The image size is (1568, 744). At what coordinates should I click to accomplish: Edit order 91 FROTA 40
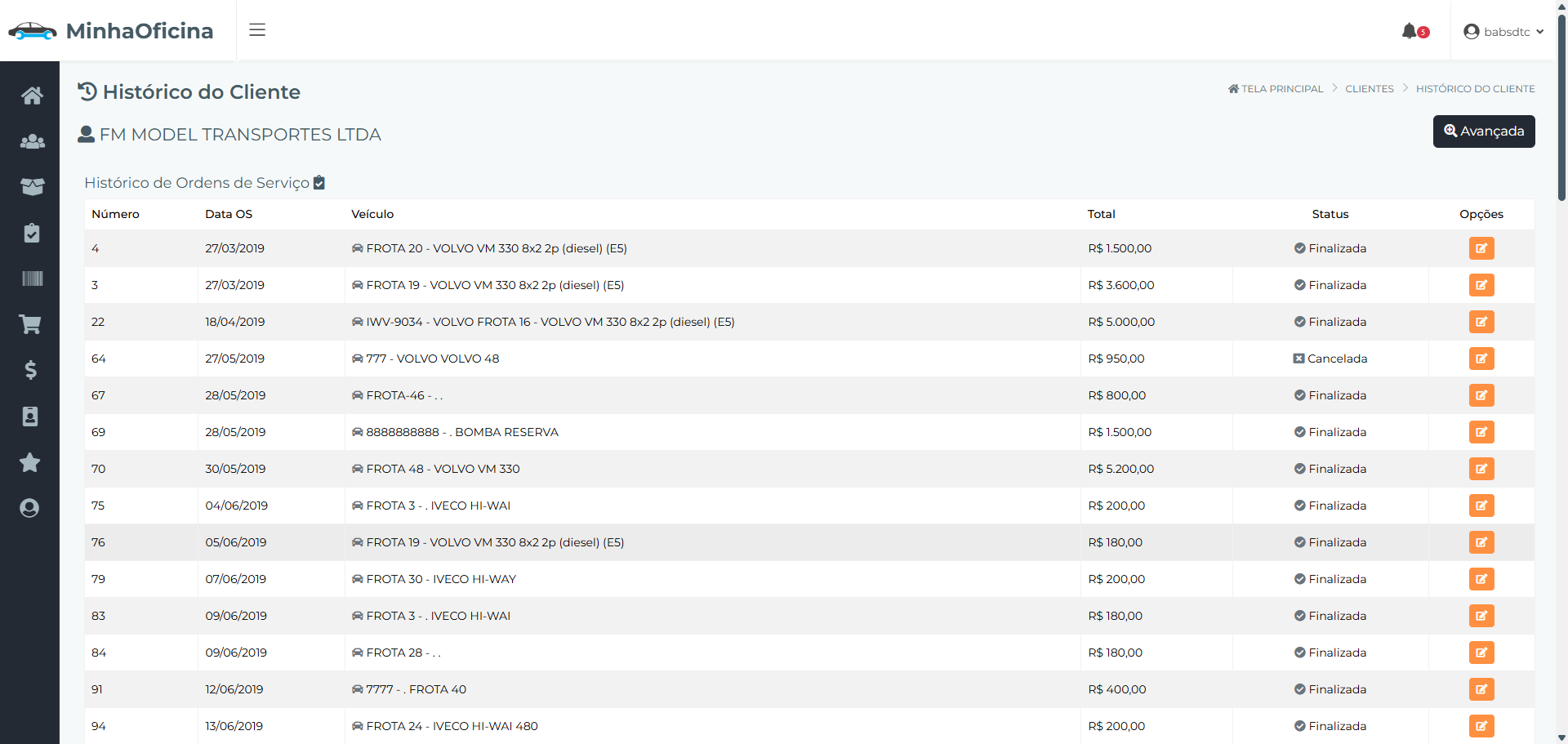[x=1481, y=689]
